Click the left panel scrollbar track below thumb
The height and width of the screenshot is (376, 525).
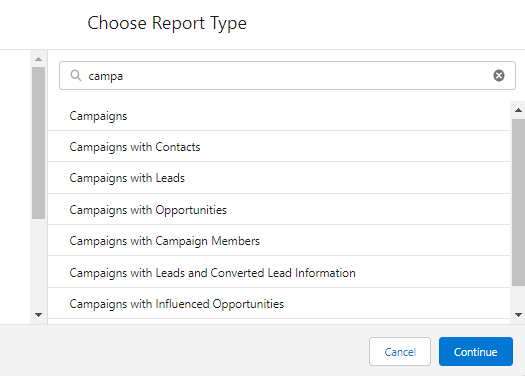tap(39, 265)
